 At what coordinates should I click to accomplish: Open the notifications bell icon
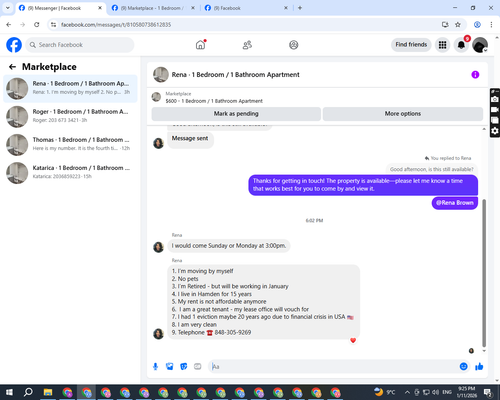[x=461, y=45]
